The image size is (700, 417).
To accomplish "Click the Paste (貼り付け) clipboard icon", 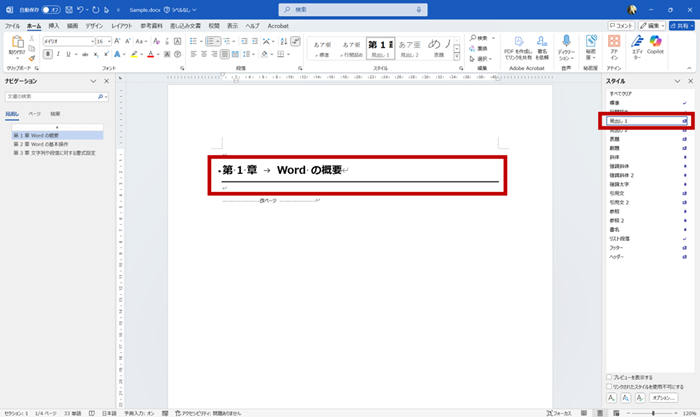I will (x=19, y=46).
